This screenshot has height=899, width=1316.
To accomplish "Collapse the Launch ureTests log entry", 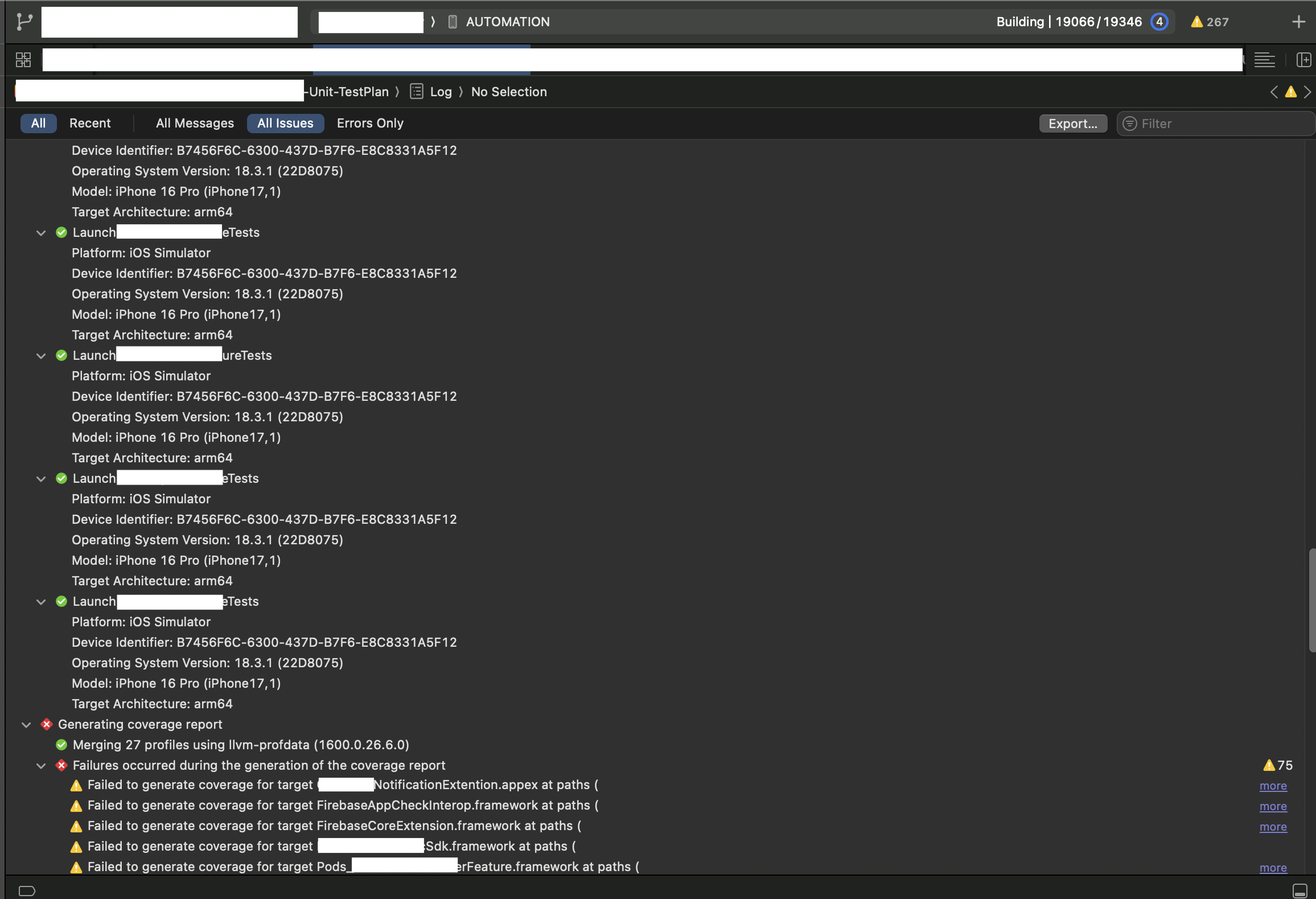I will coord(41,355).
